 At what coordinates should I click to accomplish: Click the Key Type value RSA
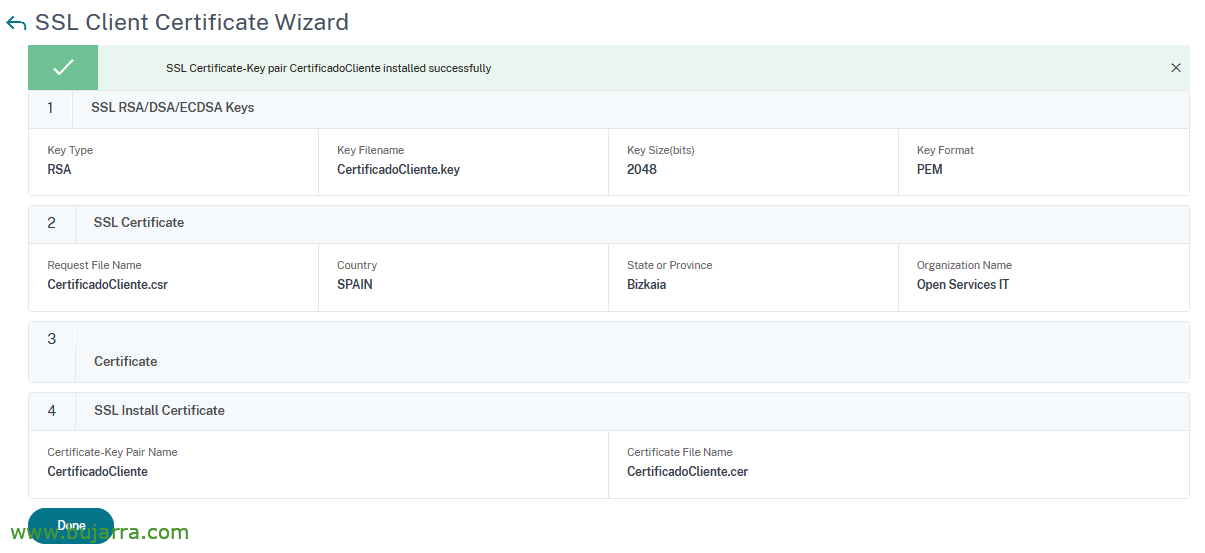(x=59, y=170)
